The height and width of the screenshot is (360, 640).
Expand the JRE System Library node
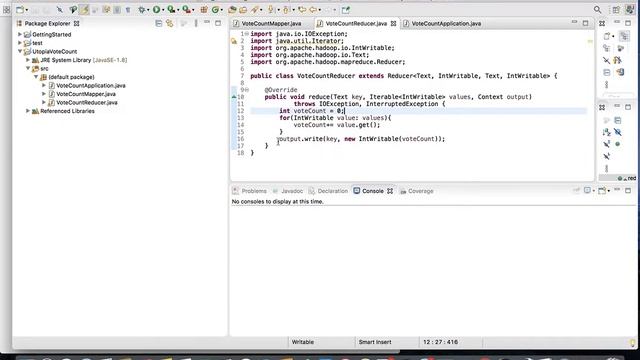click(x=28, y=60)
